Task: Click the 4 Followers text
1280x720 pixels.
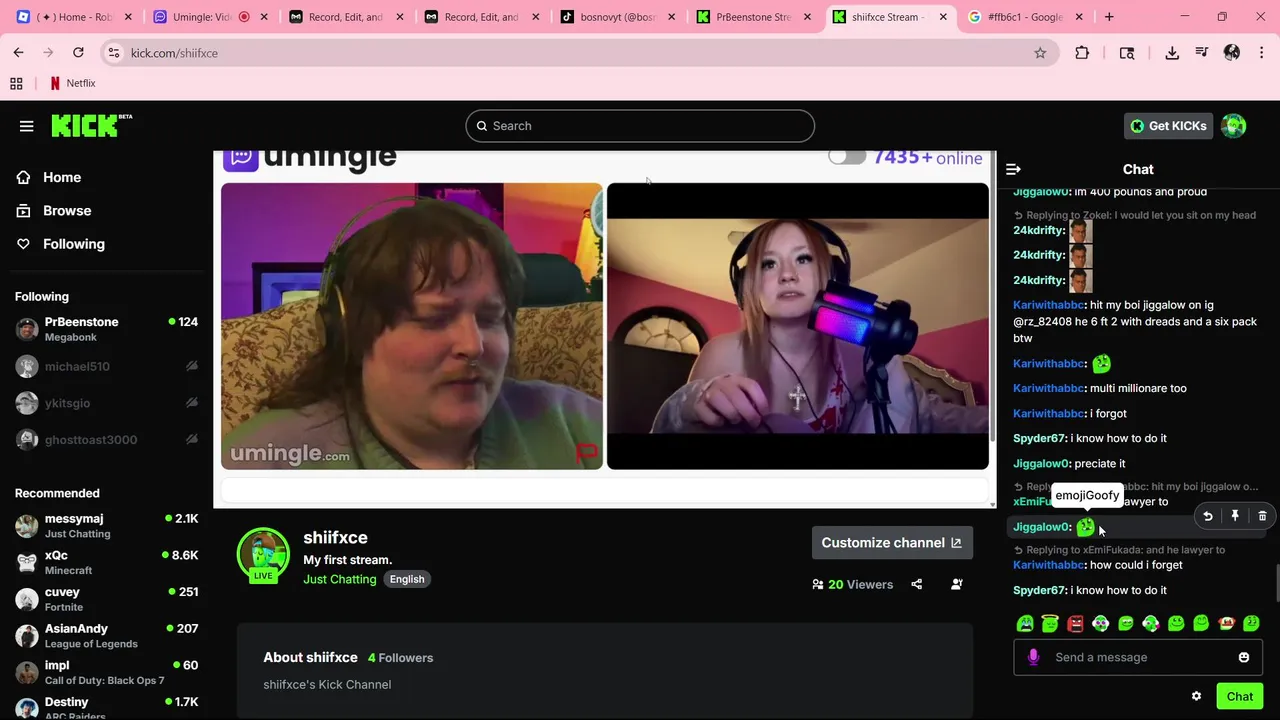Action: pyautogui.click(x=400, y=658)
